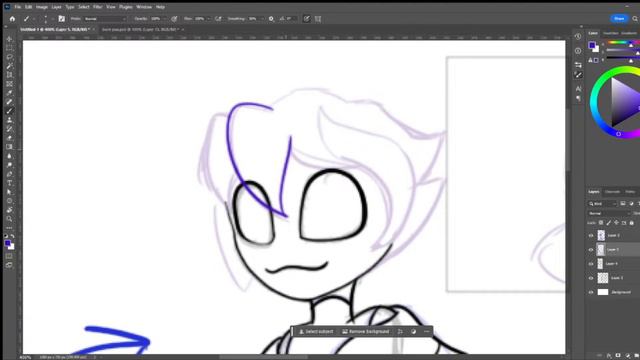The width and height of the screenshot is (640, 360).
Task: Select the Pen tool
Action: point(9,174)
